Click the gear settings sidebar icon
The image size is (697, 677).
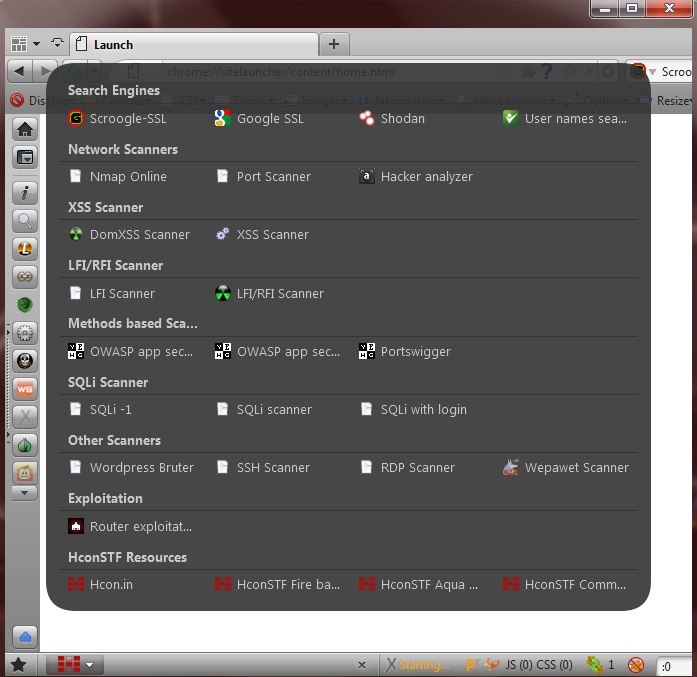click(x=25, y=333)
